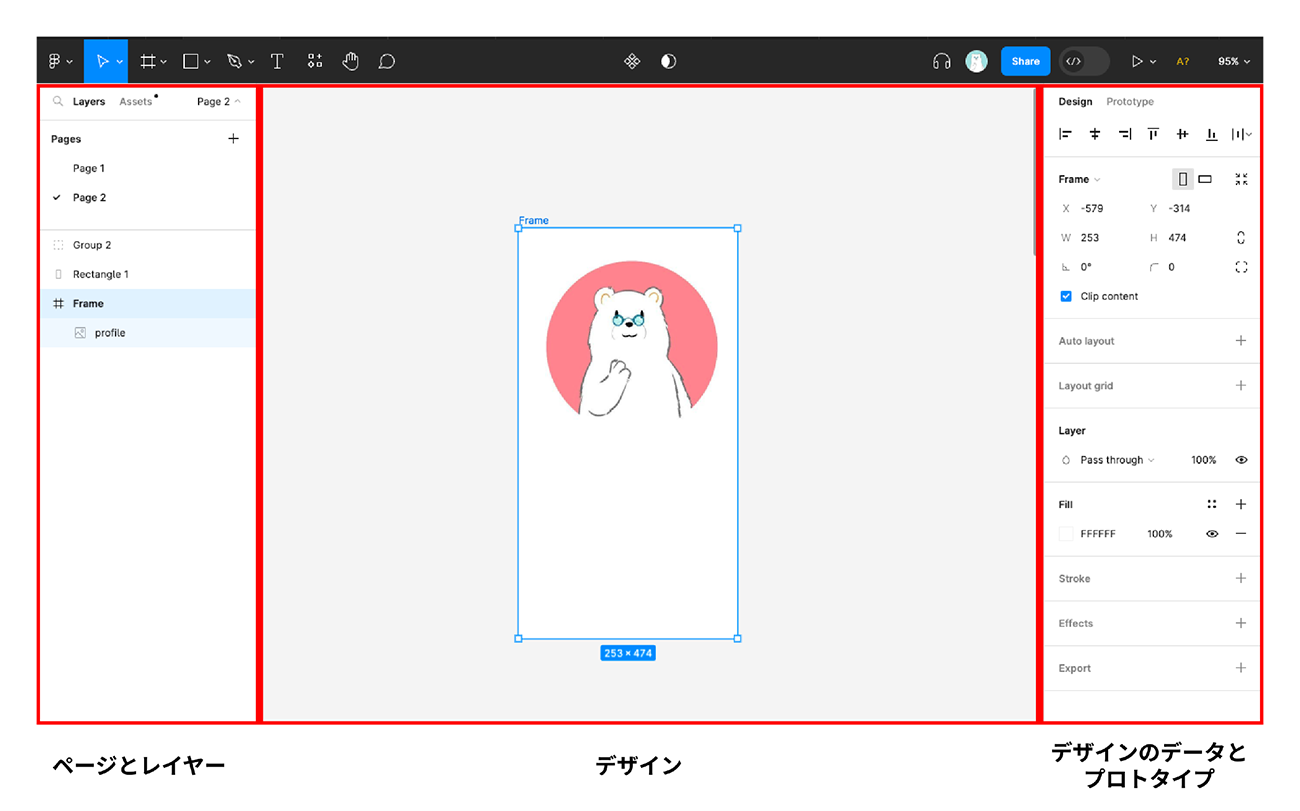Search layers with the magnifier icon
Screen dimensions: 1300x811
[x=58, y=101]
